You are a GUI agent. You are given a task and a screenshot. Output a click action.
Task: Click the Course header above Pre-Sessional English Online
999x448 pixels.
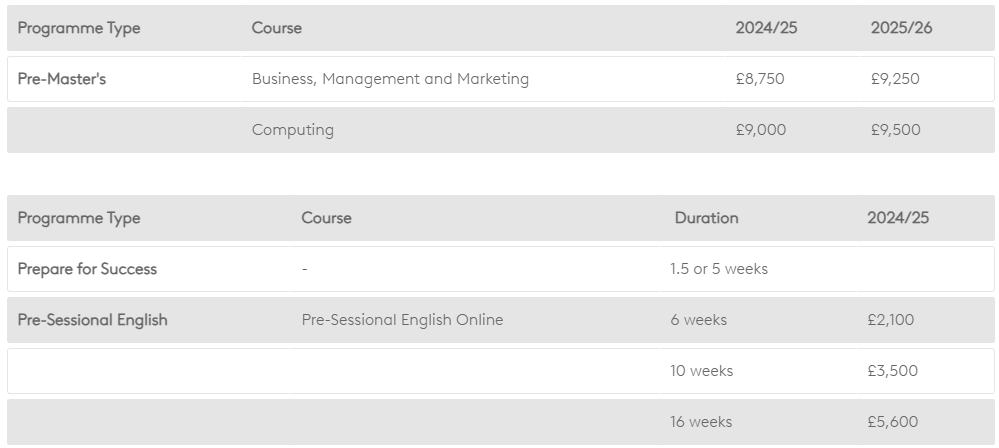(326, 218)
